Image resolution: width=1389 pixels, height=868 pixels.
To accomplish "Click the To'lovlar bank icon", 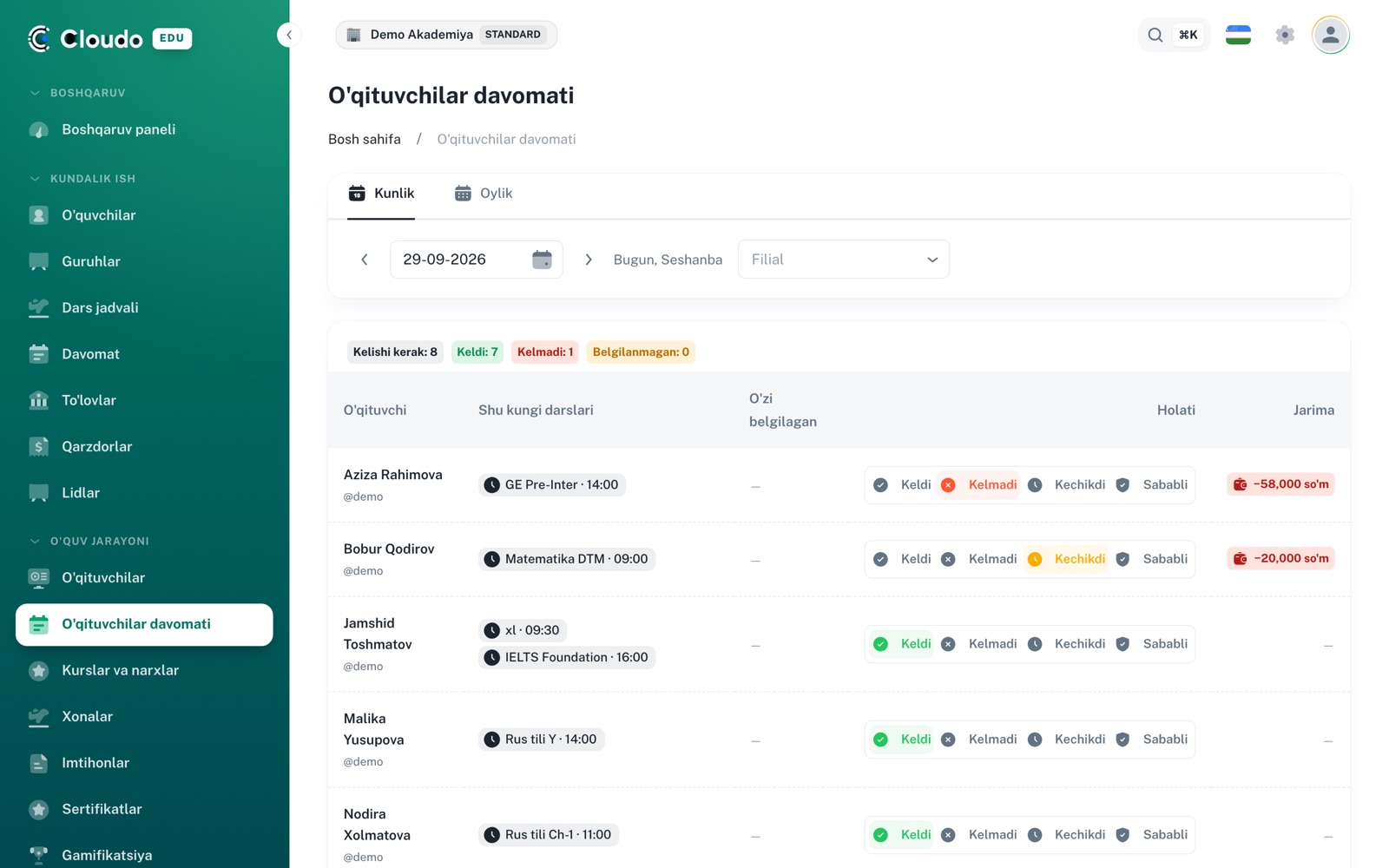I will click(39, 400).
